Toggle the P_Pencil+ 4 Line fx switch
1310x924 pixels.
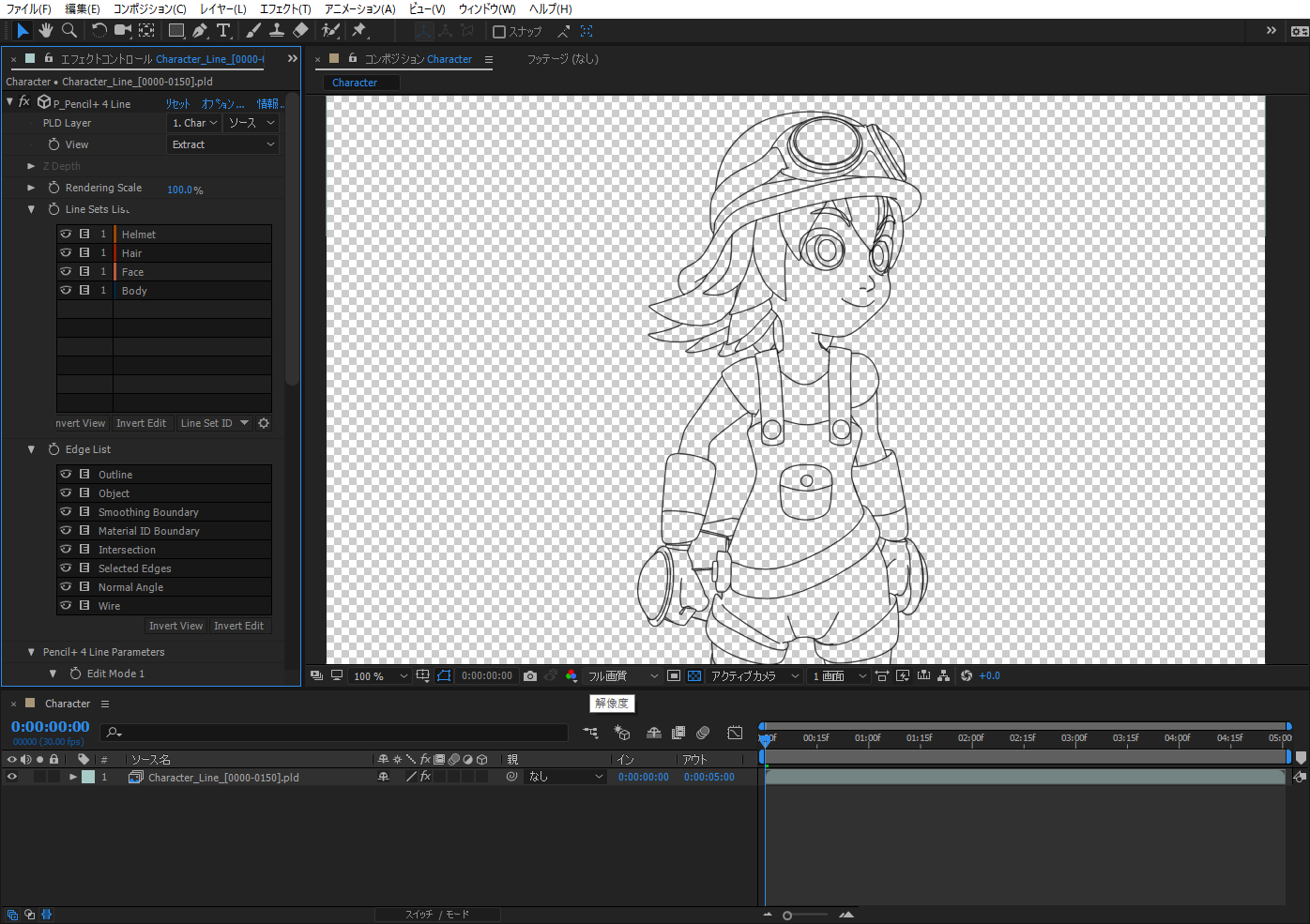point(24,102)
